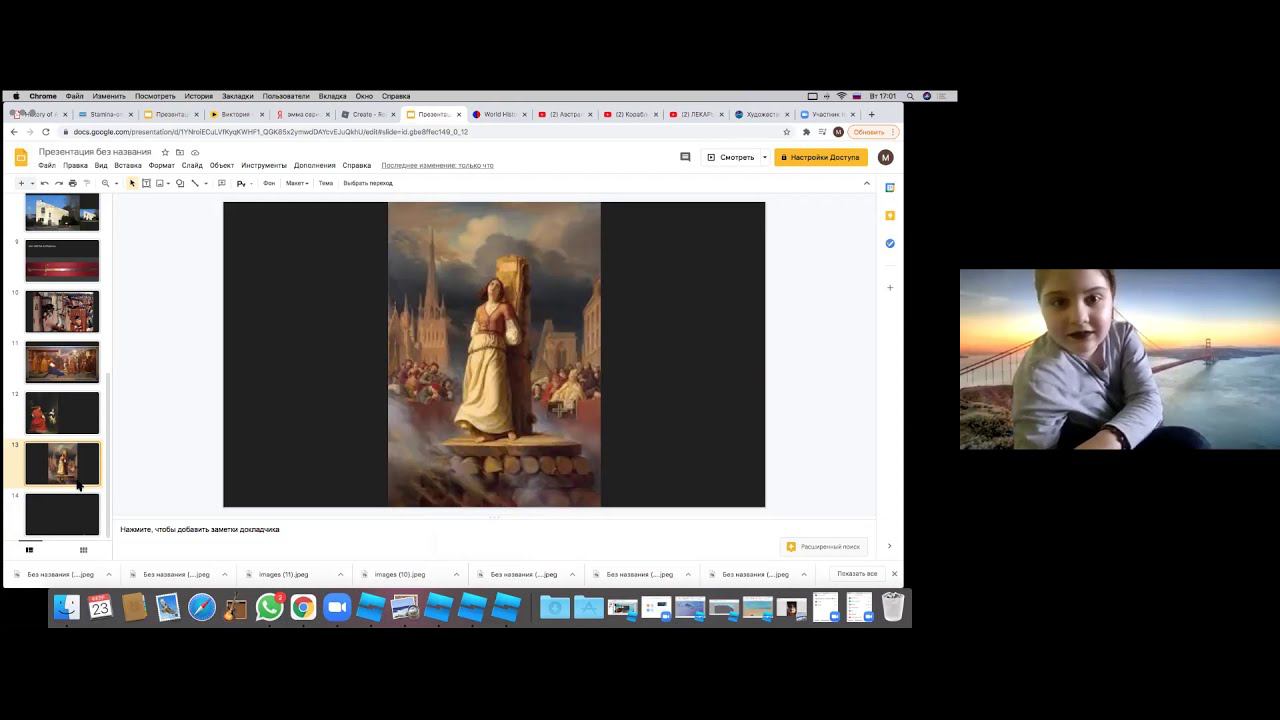Open the Файл menu in Slides

pyautogui.click(x=47, y=165)
